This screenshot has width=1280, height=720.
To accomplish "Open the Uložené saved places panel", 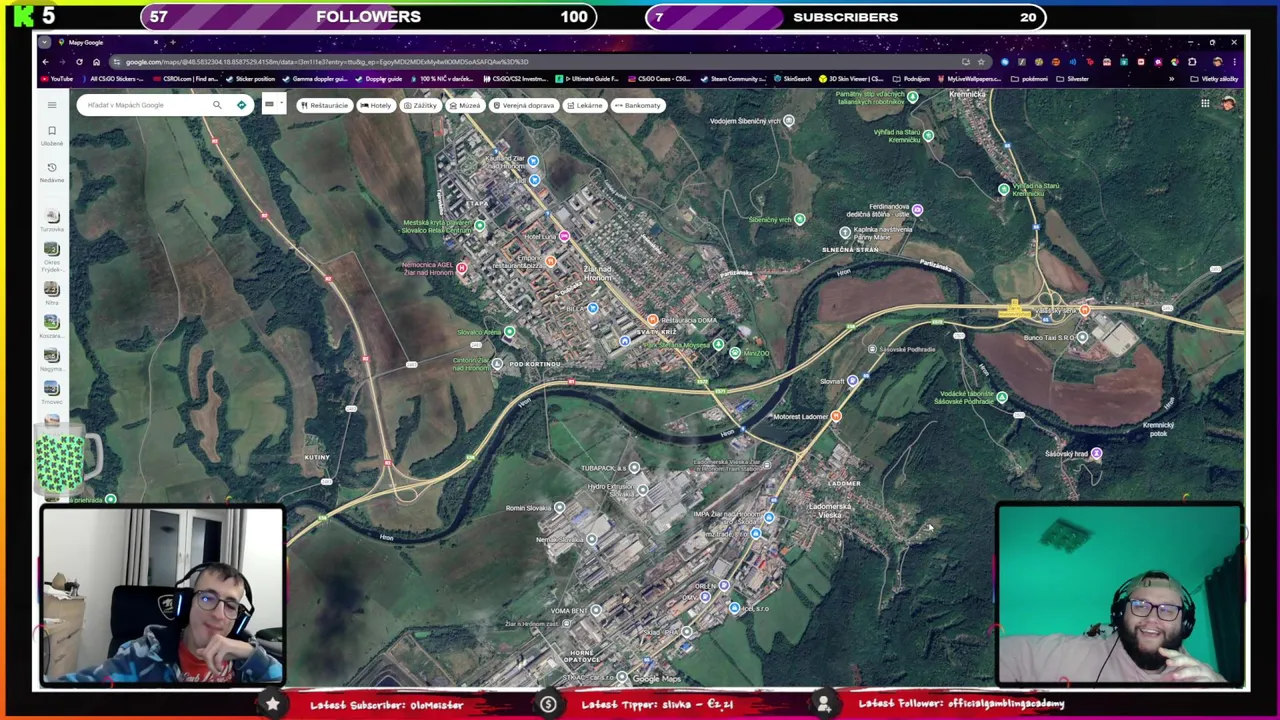I will (52, 135).
